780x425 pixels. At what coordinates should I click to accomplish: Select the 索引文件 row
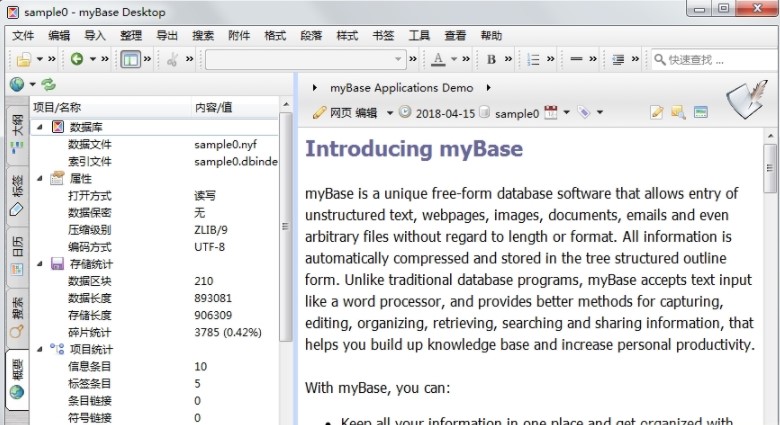click(x=155, y=161)
